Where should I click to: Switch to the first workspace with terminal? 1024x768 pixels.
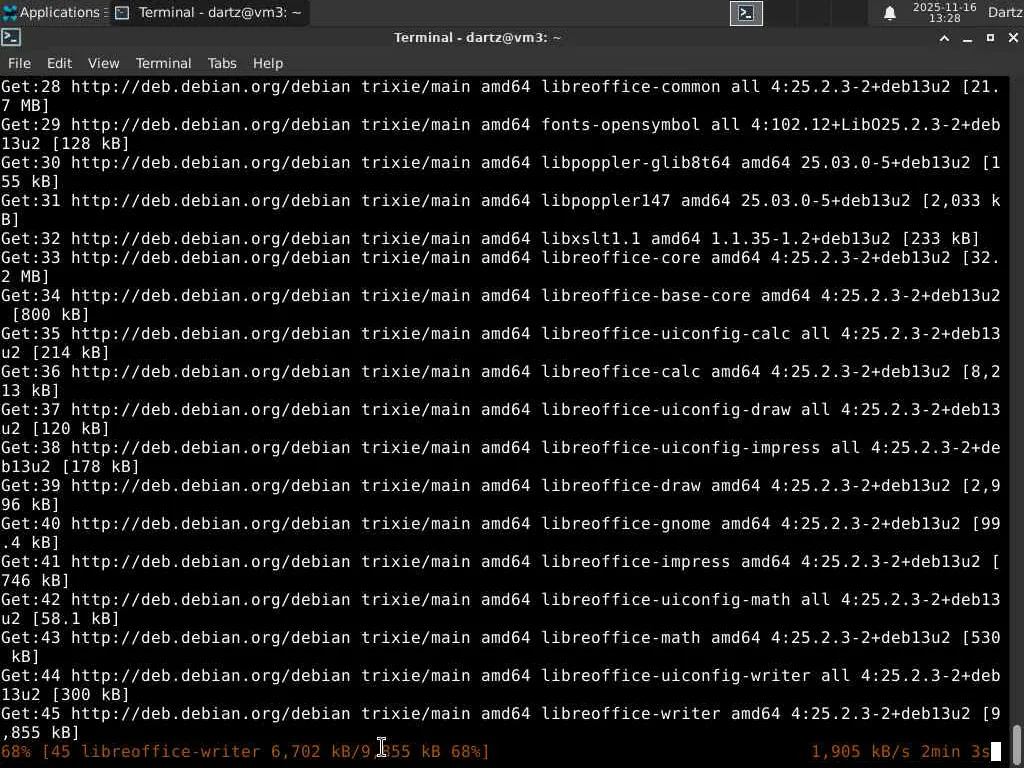pyautogui.click(x=746, y=13)
